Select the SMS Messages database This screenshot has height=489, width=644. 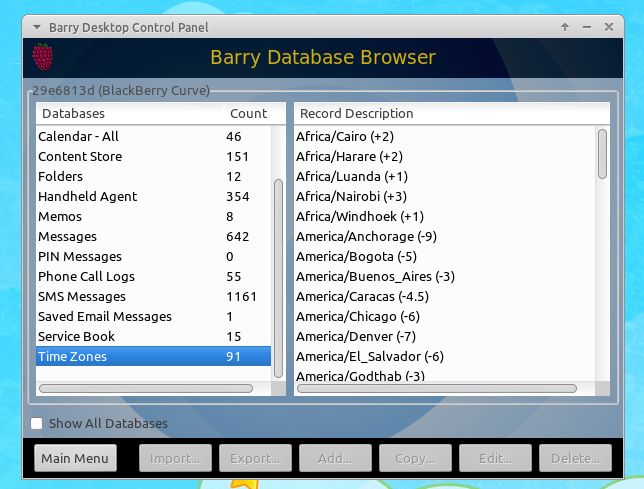154,296
